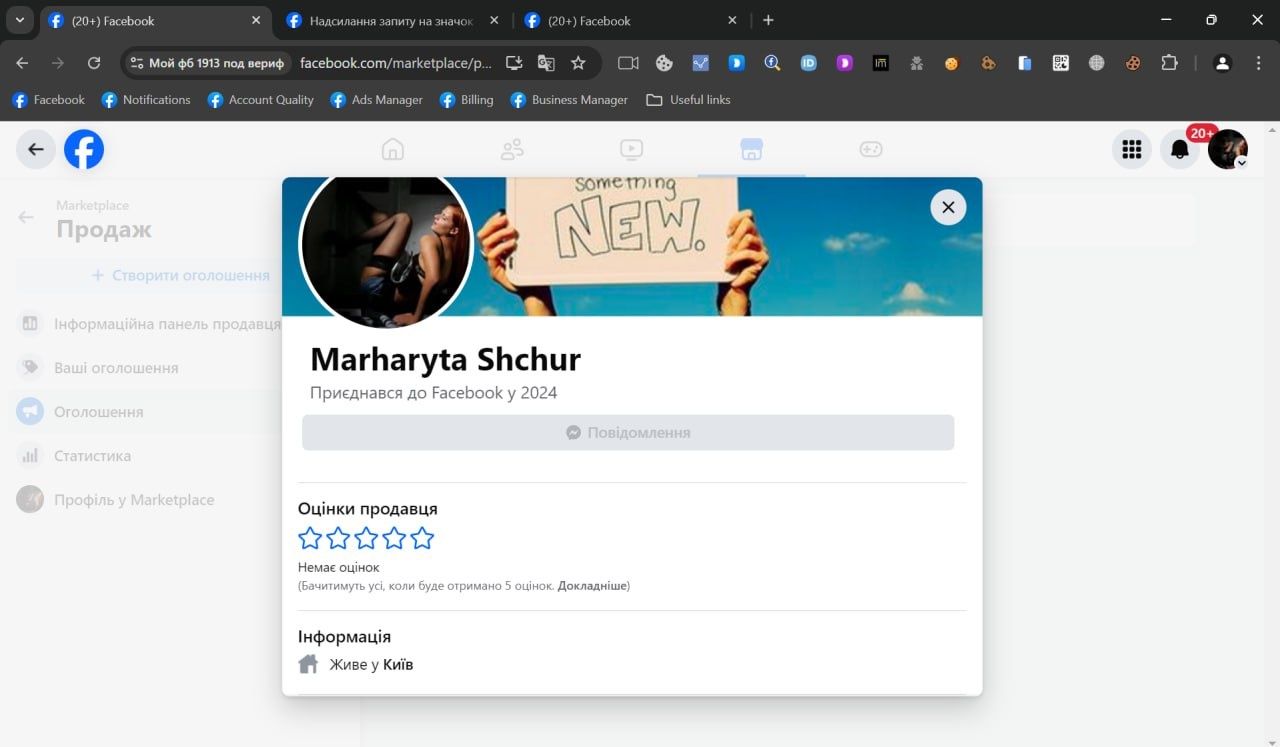This screenshot has width=1280, height=747.
Task: Open the Billing bookmark
Action: [466, 100]
